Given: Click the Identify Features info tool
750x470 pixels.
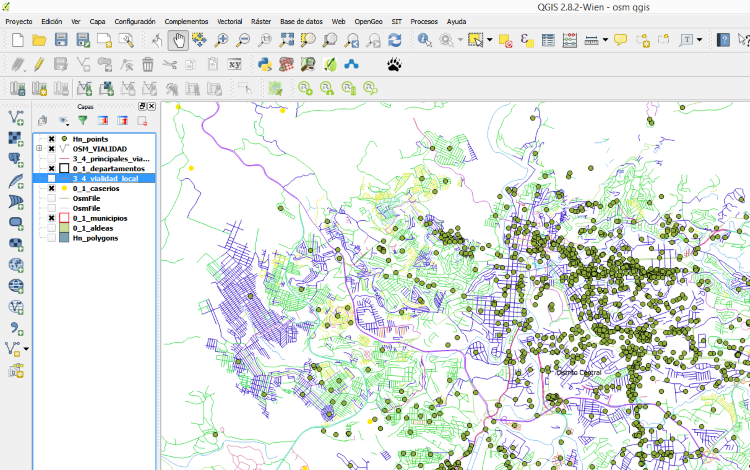Looking at the screenshot, I should click(424, 40).
